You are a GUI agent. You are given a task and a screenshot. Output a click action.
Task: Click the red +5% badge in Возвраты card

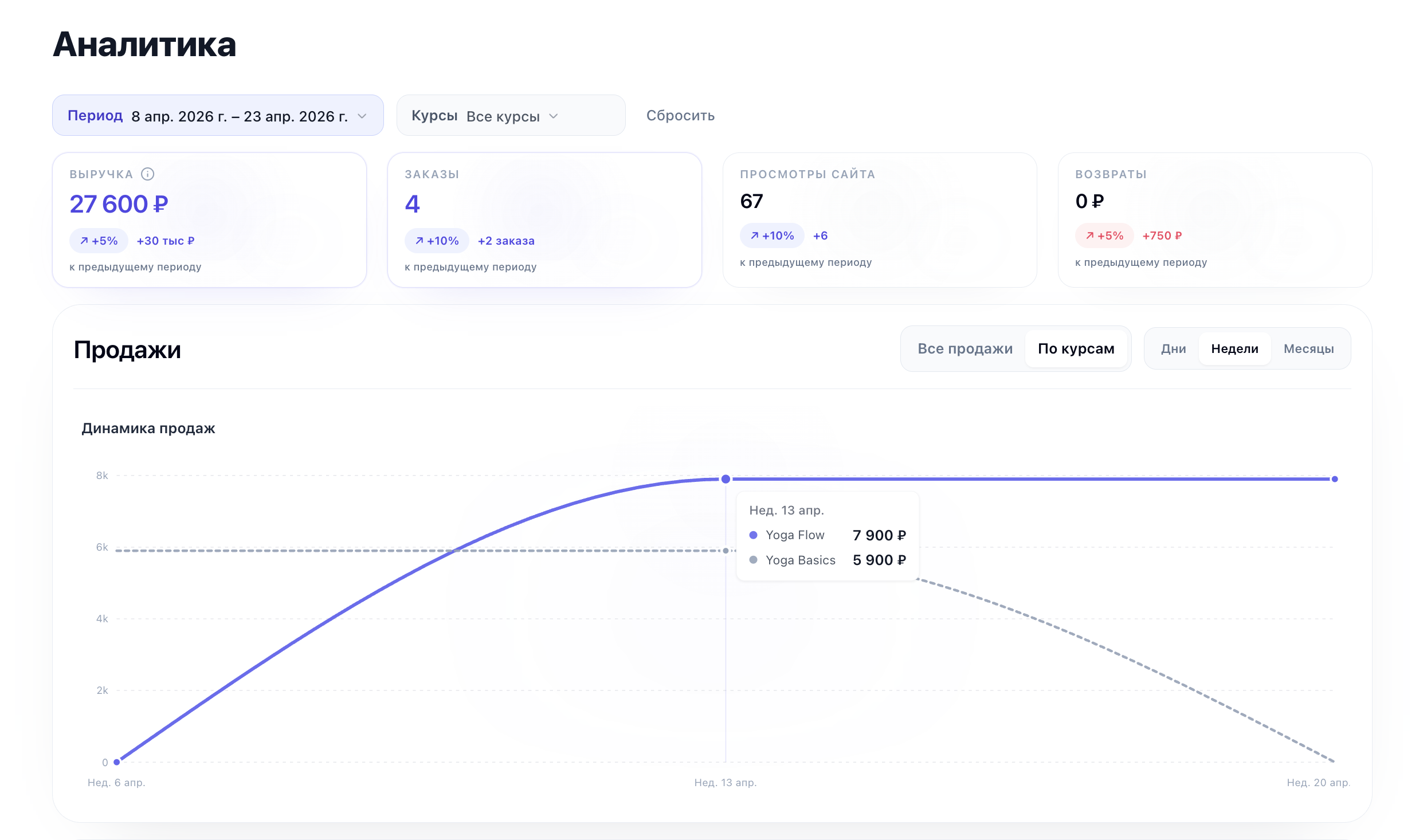coord(1104,235)
